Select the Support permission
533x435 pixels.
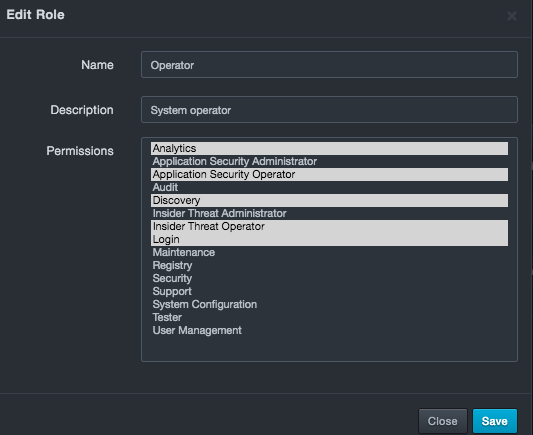(329, 291)
